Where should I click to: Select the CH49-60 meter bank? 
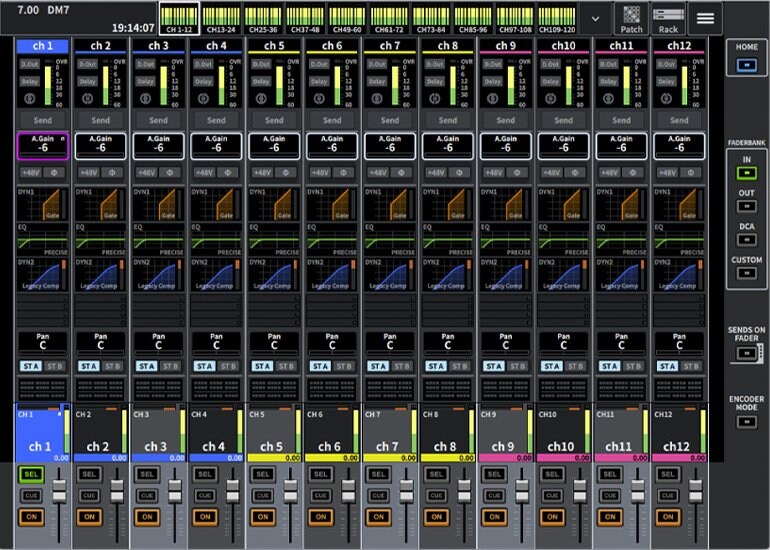coord(347,19)
